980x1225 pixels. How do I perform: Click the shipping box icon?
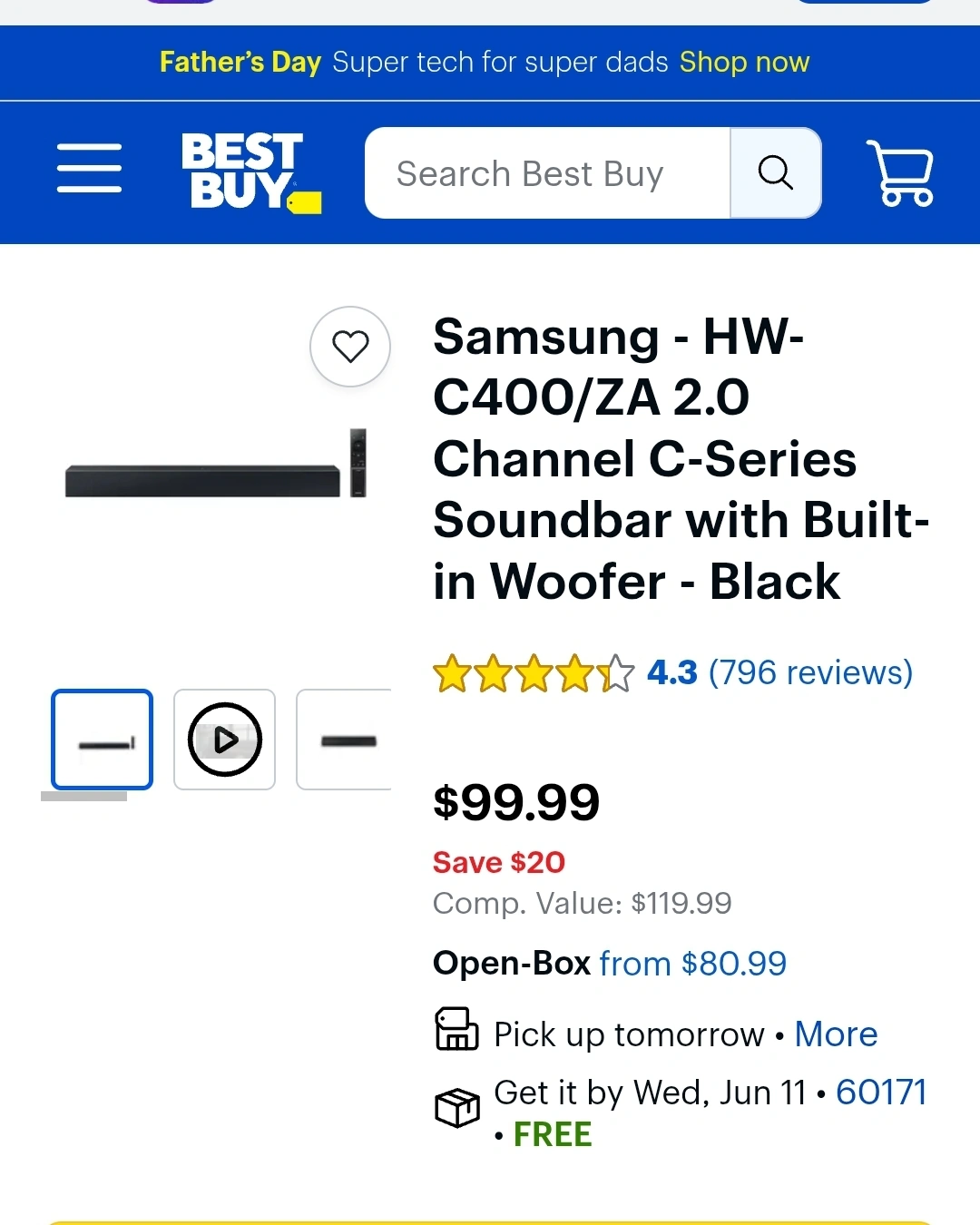(x=456, y=1107)
